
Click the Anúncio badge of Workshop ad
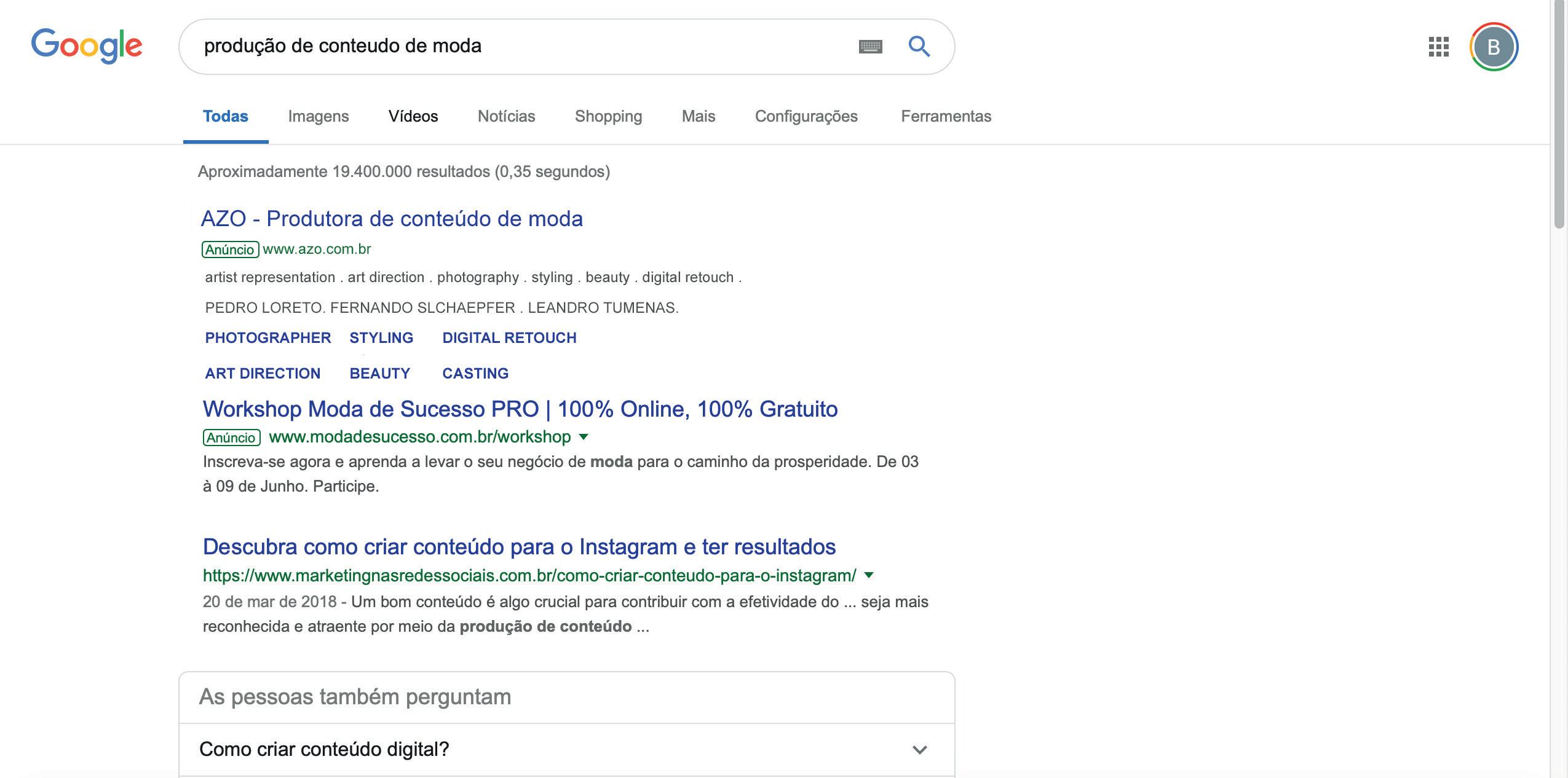[231, 438]
